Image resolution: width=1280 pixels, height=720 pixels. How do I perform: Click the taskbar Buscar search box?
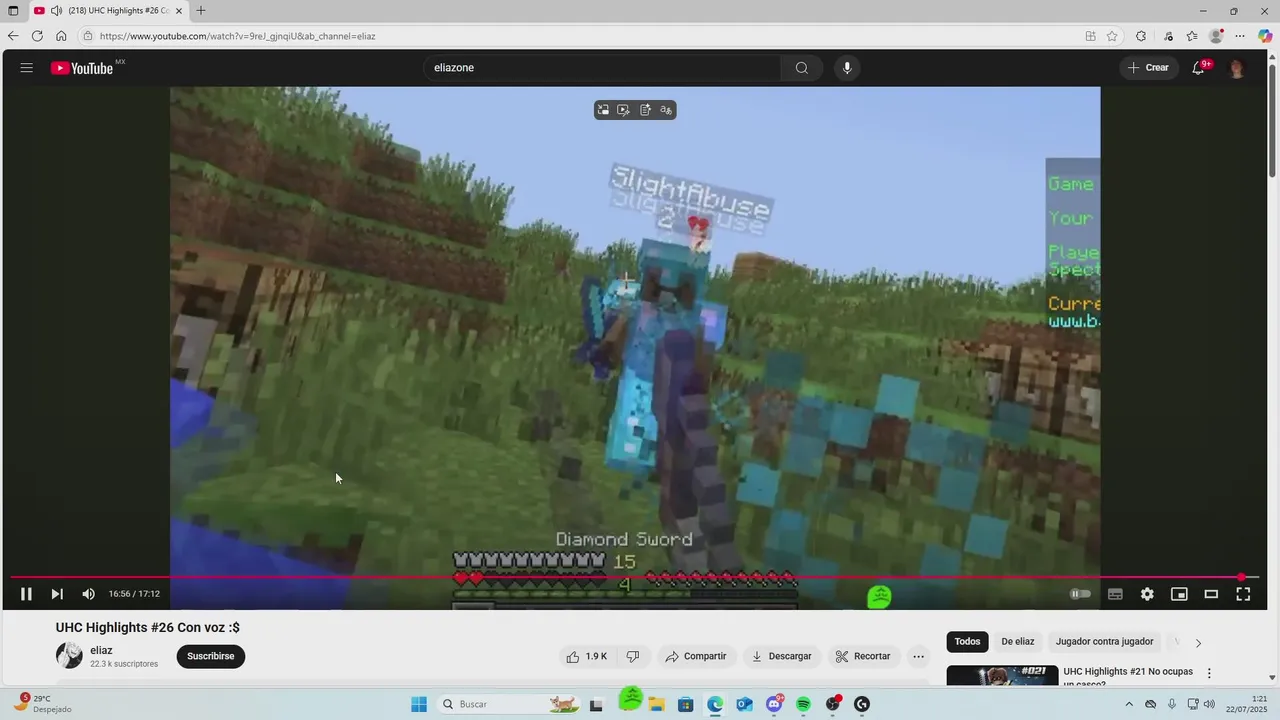point(509,704)
